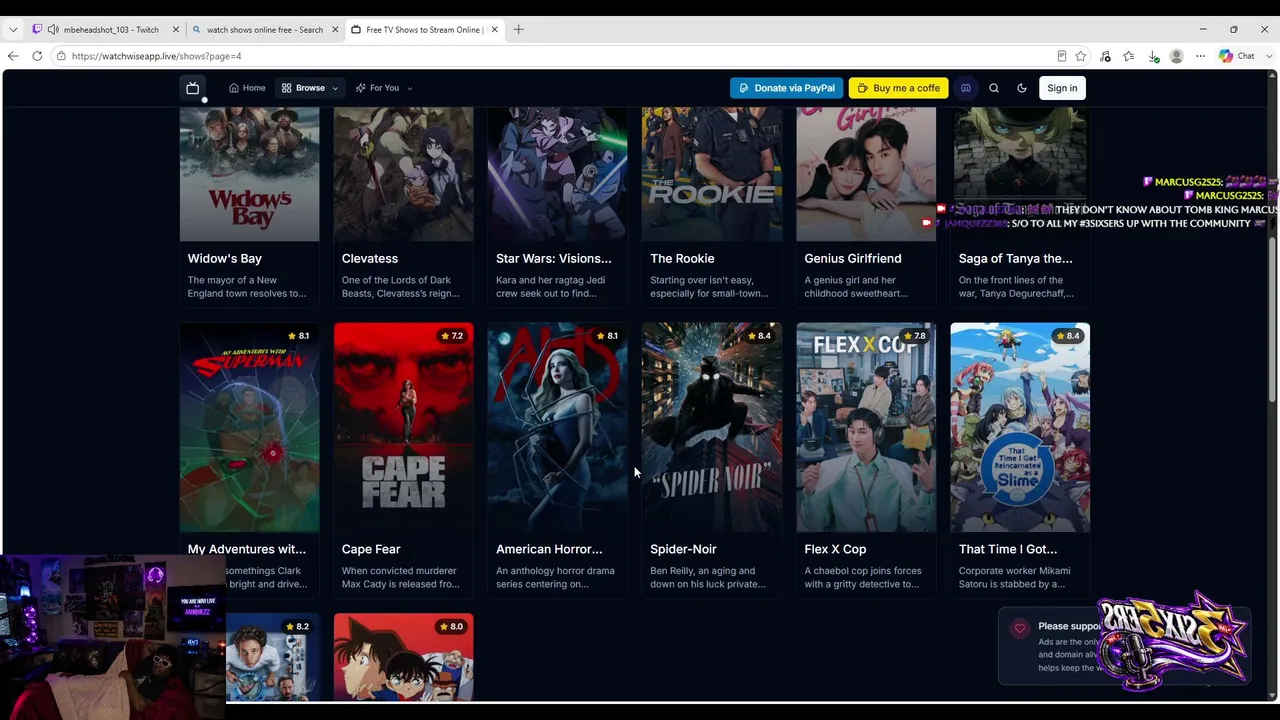This screenshot has height=720, width=1280.
Task: Open My Adventures with Superman poster
Action: (250, 428)
